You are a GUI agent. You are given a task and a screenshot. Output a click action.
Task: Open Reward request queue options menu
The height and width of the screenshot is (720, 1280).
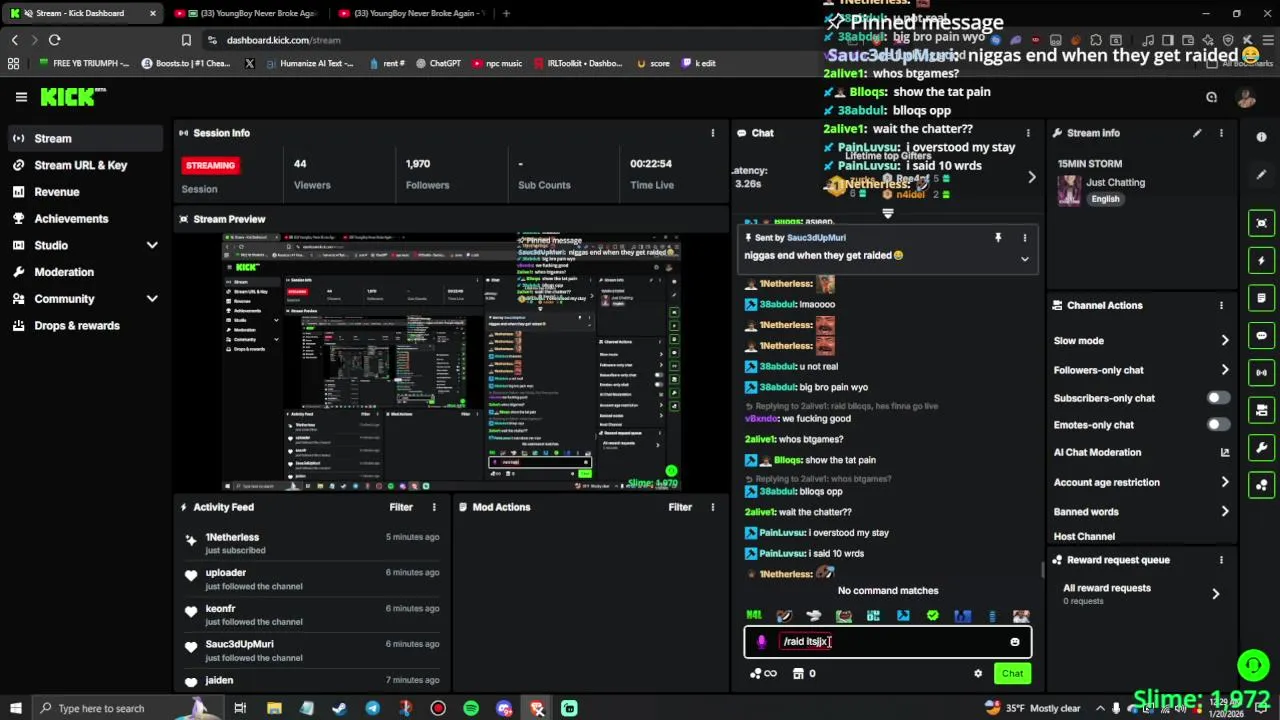(x=1221, y=560)
